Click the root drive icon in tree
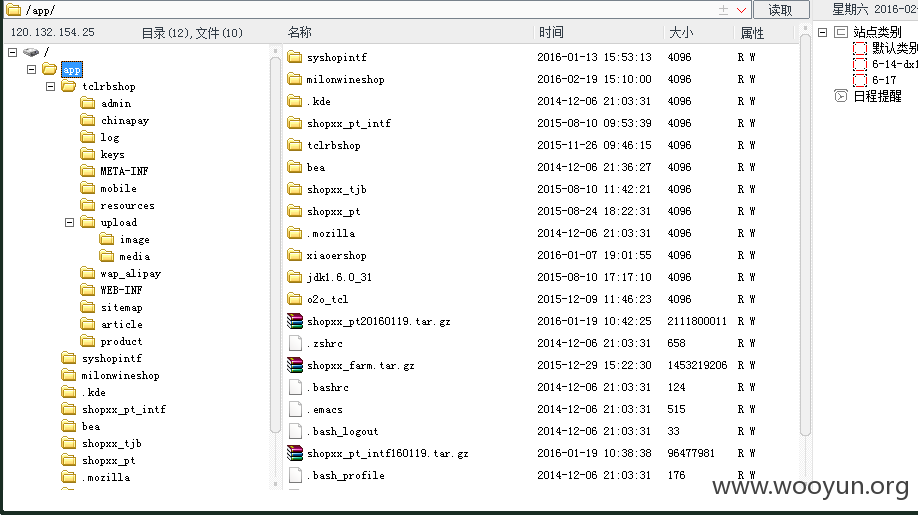The width and height of the screenshot is (918, 515). click(31, 52)
